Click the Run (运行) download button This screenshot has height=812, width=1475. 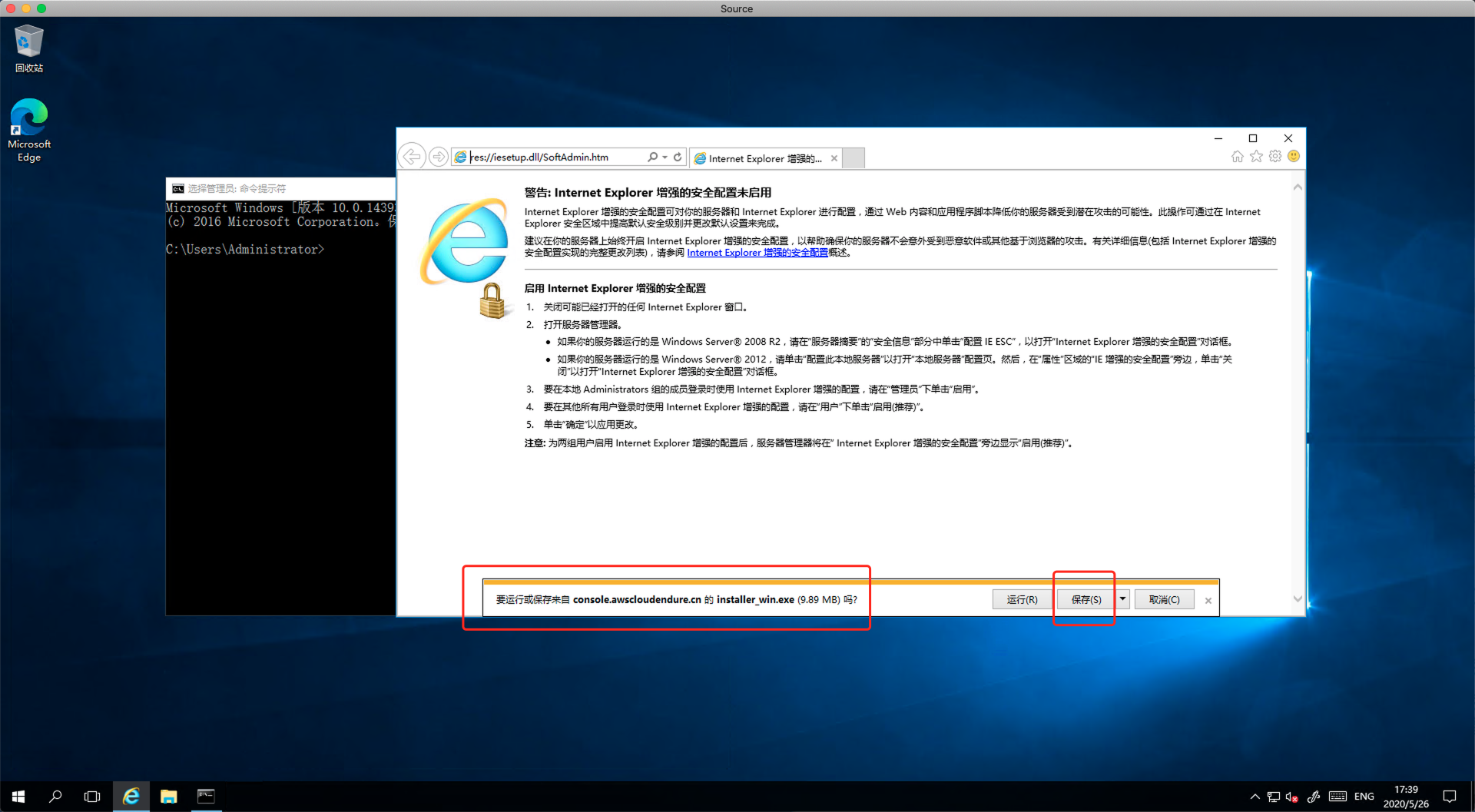pos(1021,599)
